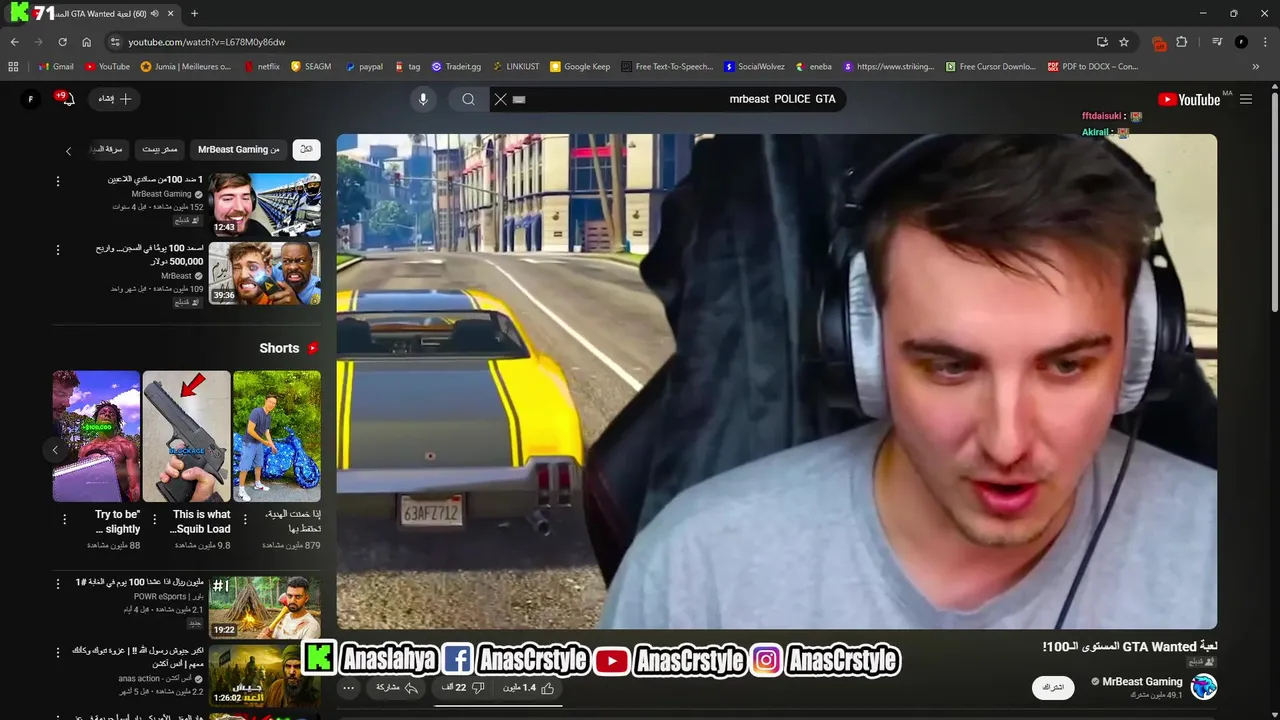Screen dimensions: 1280x720
Task: Open the YouTube hamburger guide menu
Action: point(1246,99)
